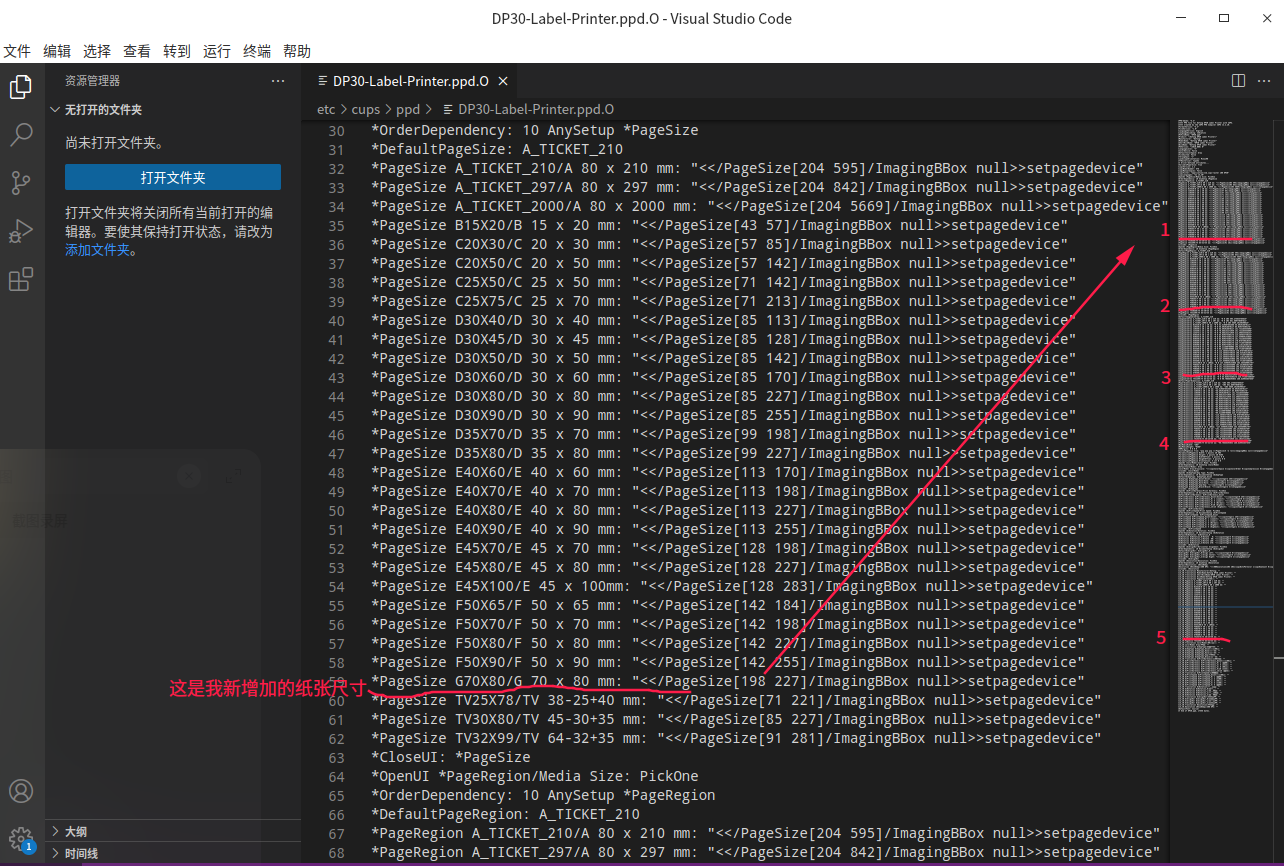Open the Source Control view
The image size is (1284, 866).
[21, 183]
